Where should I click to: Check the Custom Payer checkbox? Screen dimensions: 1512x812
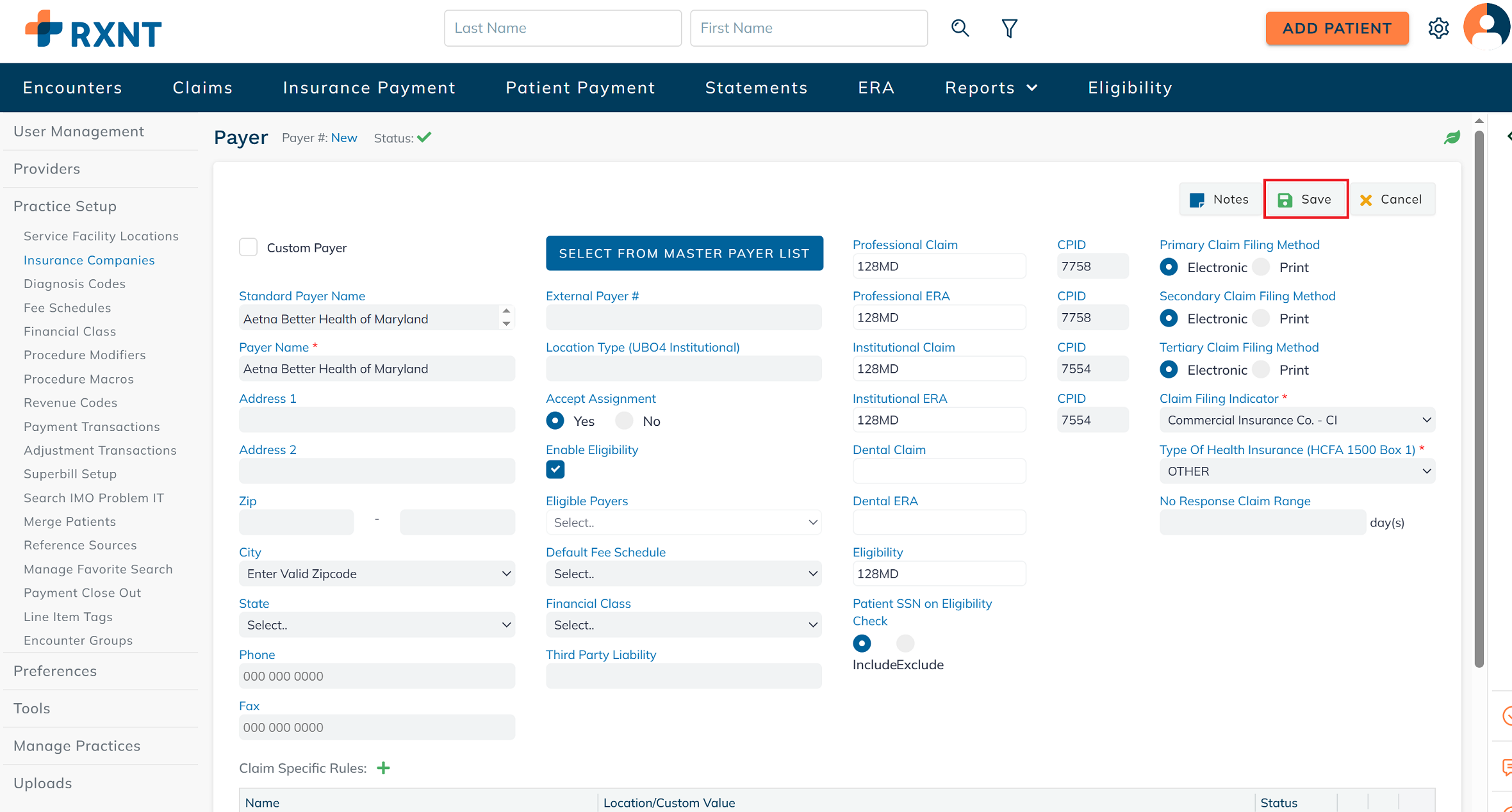pyautogui.click(x=249, y=247)
